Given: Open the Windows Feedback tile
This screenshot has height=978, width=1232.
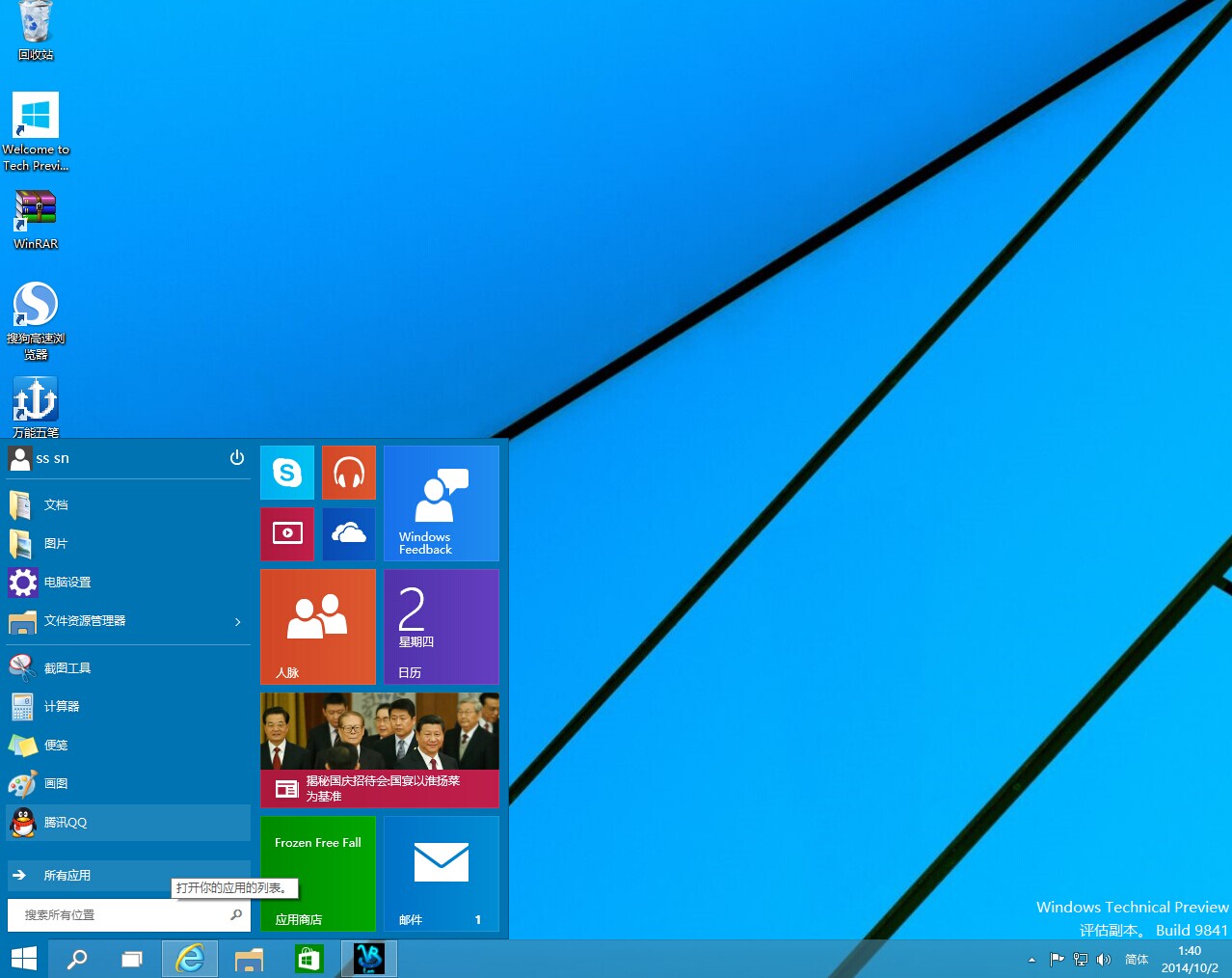Looking at the screenshot, I should pyautogui.click(x=442, y=503).
